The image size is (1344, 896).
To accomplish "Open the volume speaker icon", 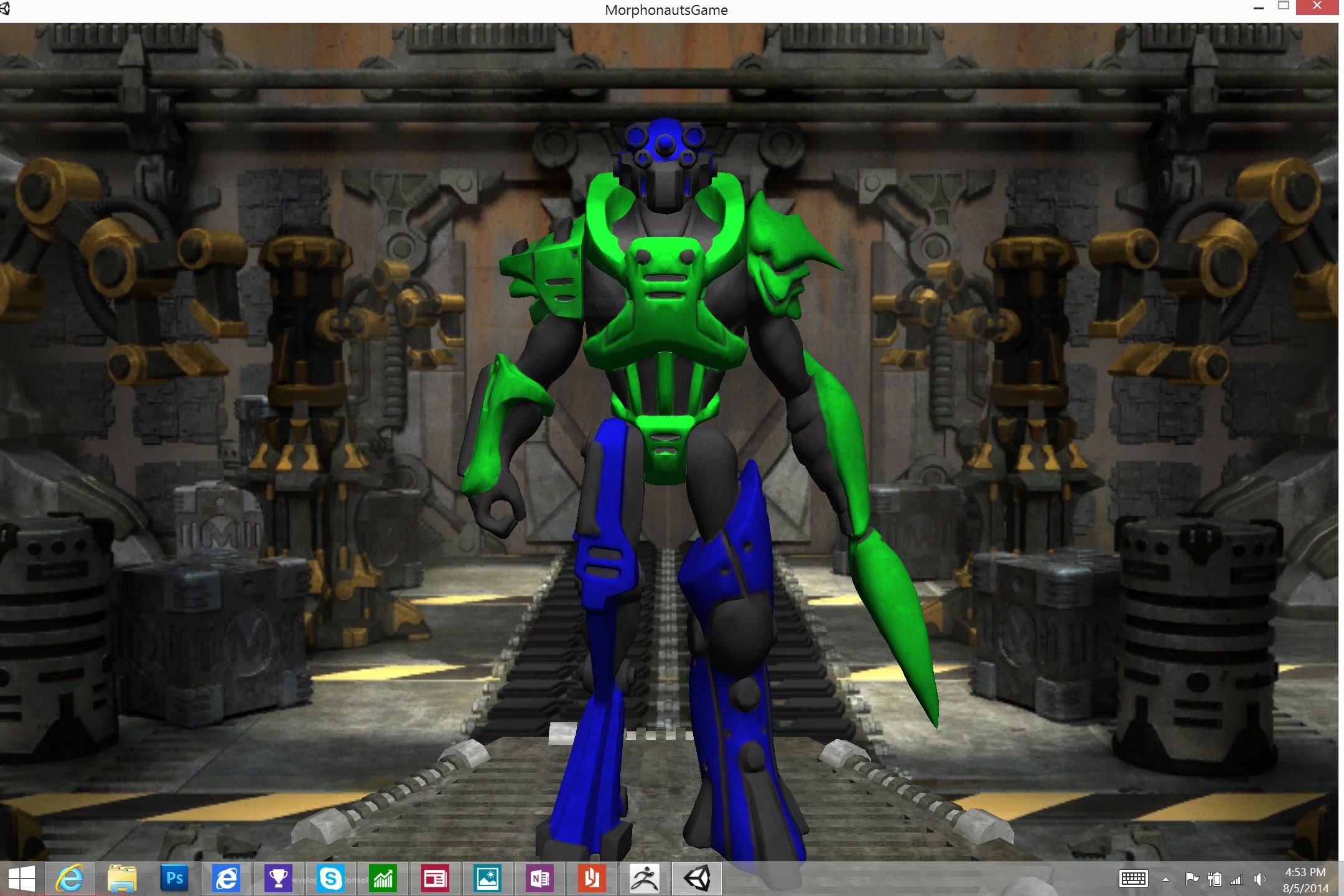I will tap(1259, 879).
